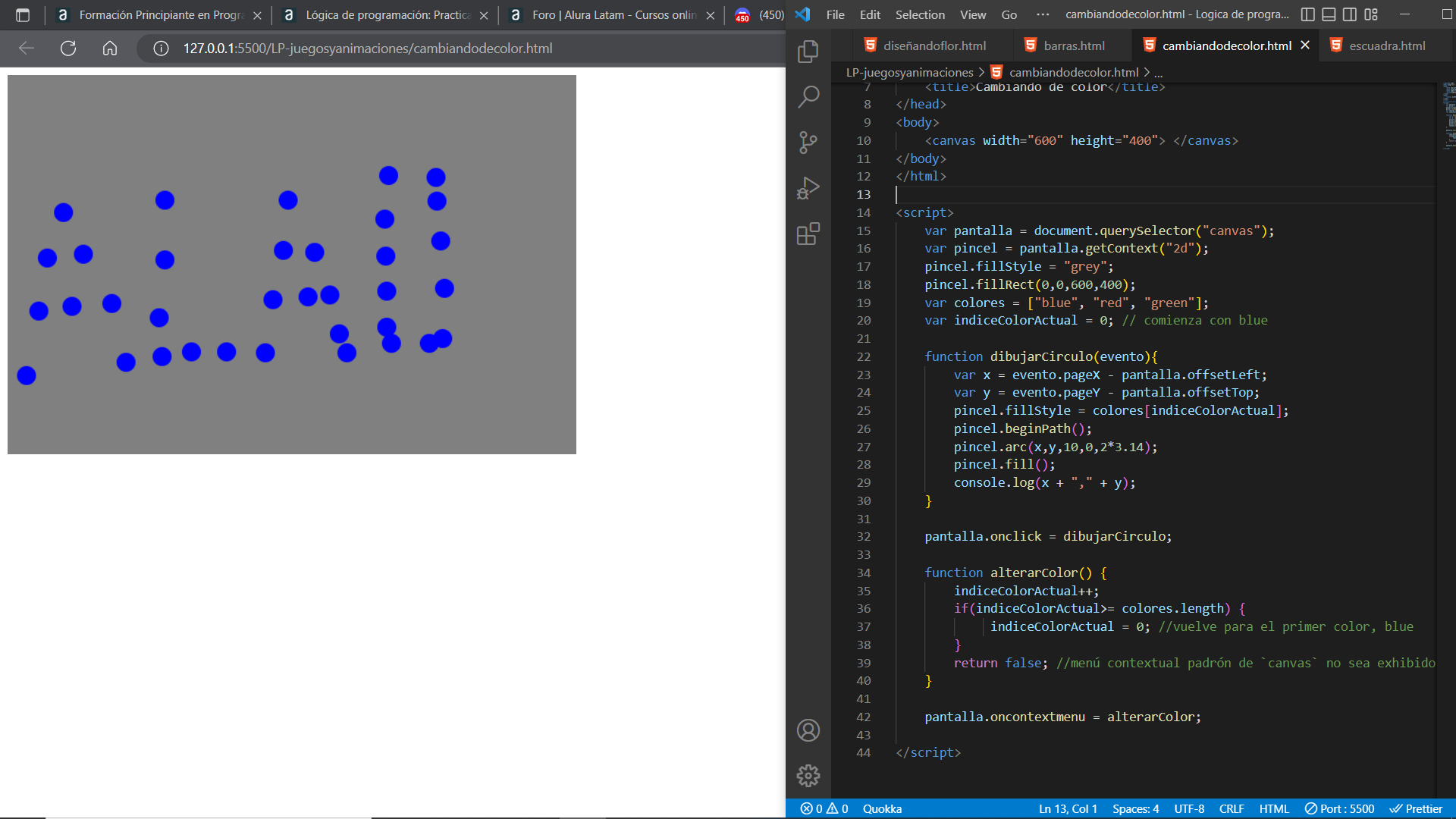Image resolution: width=1456 pixels, height=819 pixels.
Task: Open the Edit menu
Action: [870, 14]
